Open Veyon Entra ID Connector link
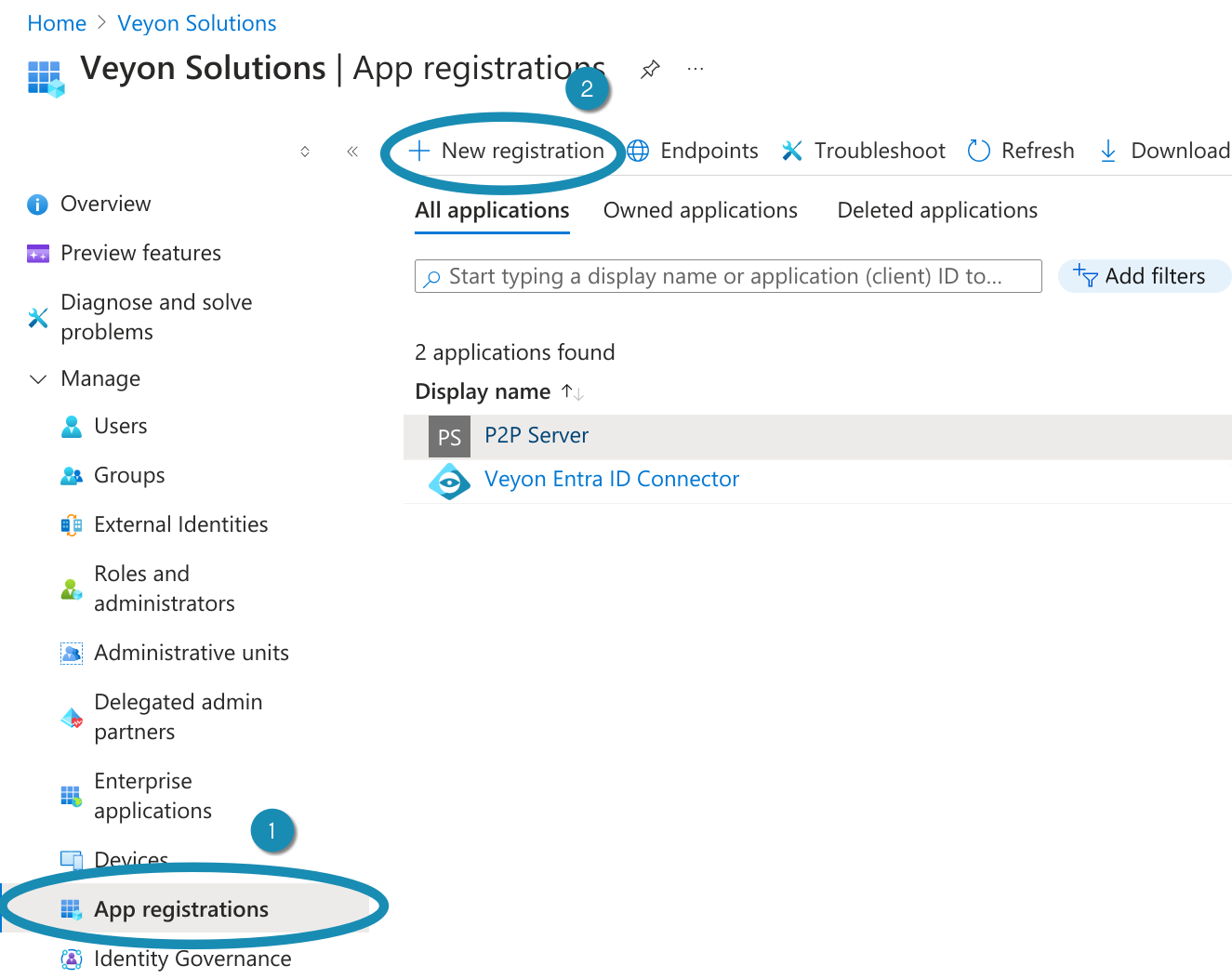The image size is (1232, 979). (x=611, y=479)
